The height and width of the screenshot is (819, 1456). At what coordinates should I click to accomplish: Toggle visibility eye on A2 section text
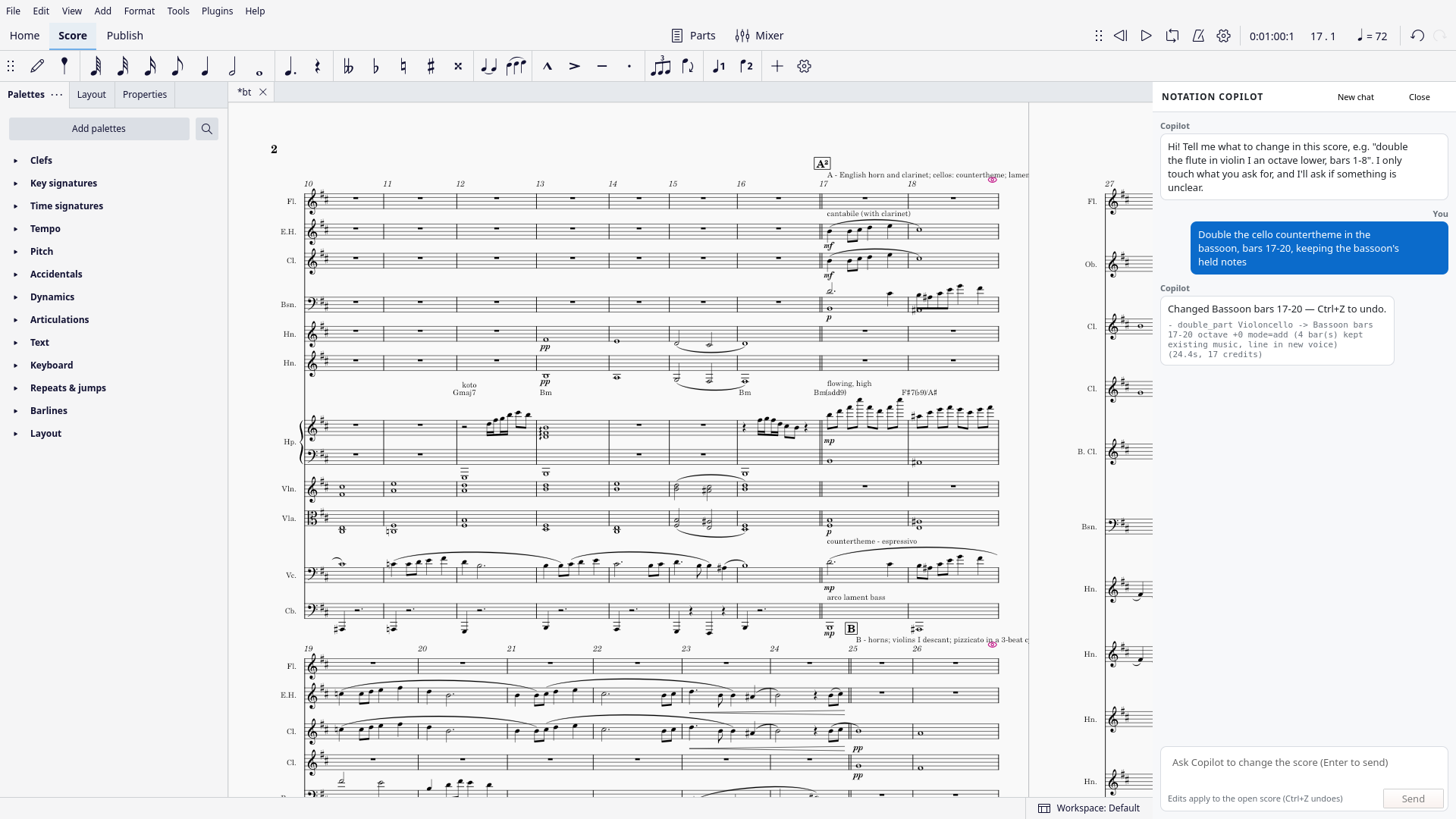pos(993,180)
